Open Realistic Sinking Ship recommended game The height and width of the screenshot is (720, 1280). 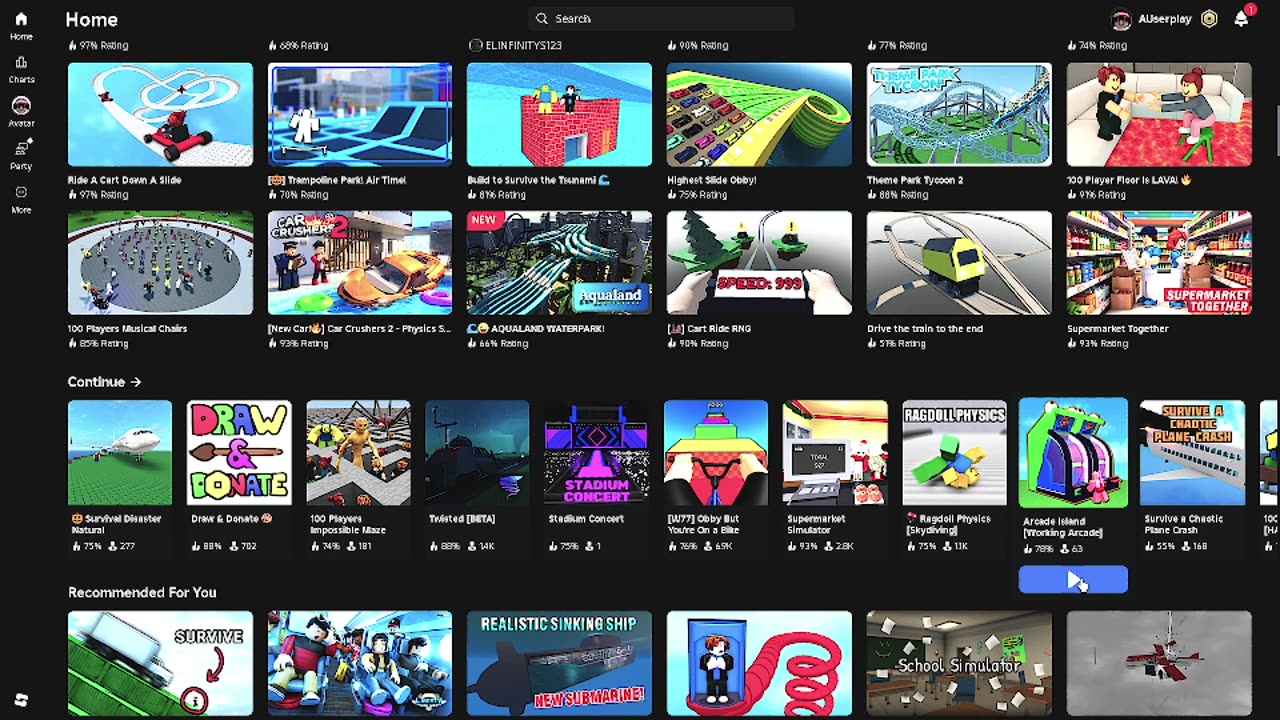pos(559,663)
